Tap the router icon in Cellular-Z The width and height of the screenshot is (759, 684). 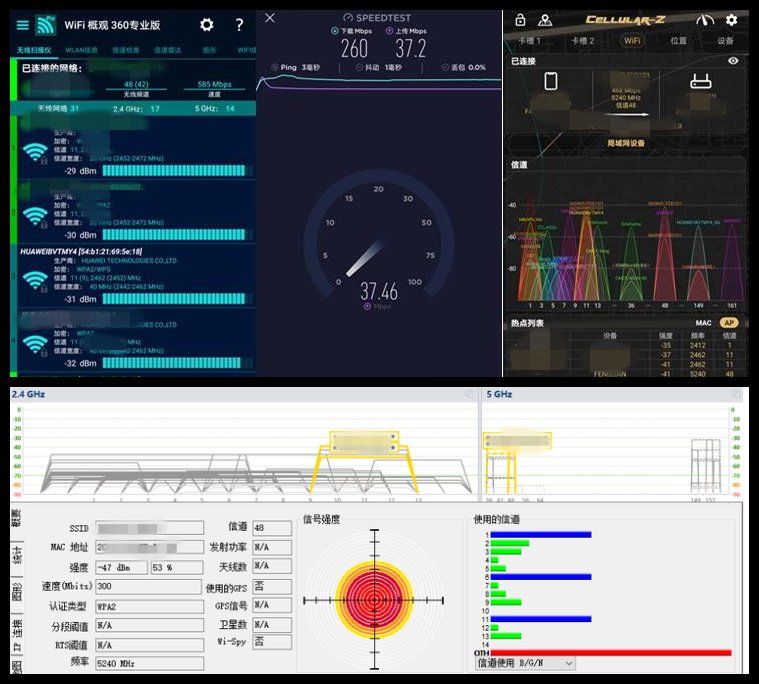pyautogui.click(x=700, y=81)
